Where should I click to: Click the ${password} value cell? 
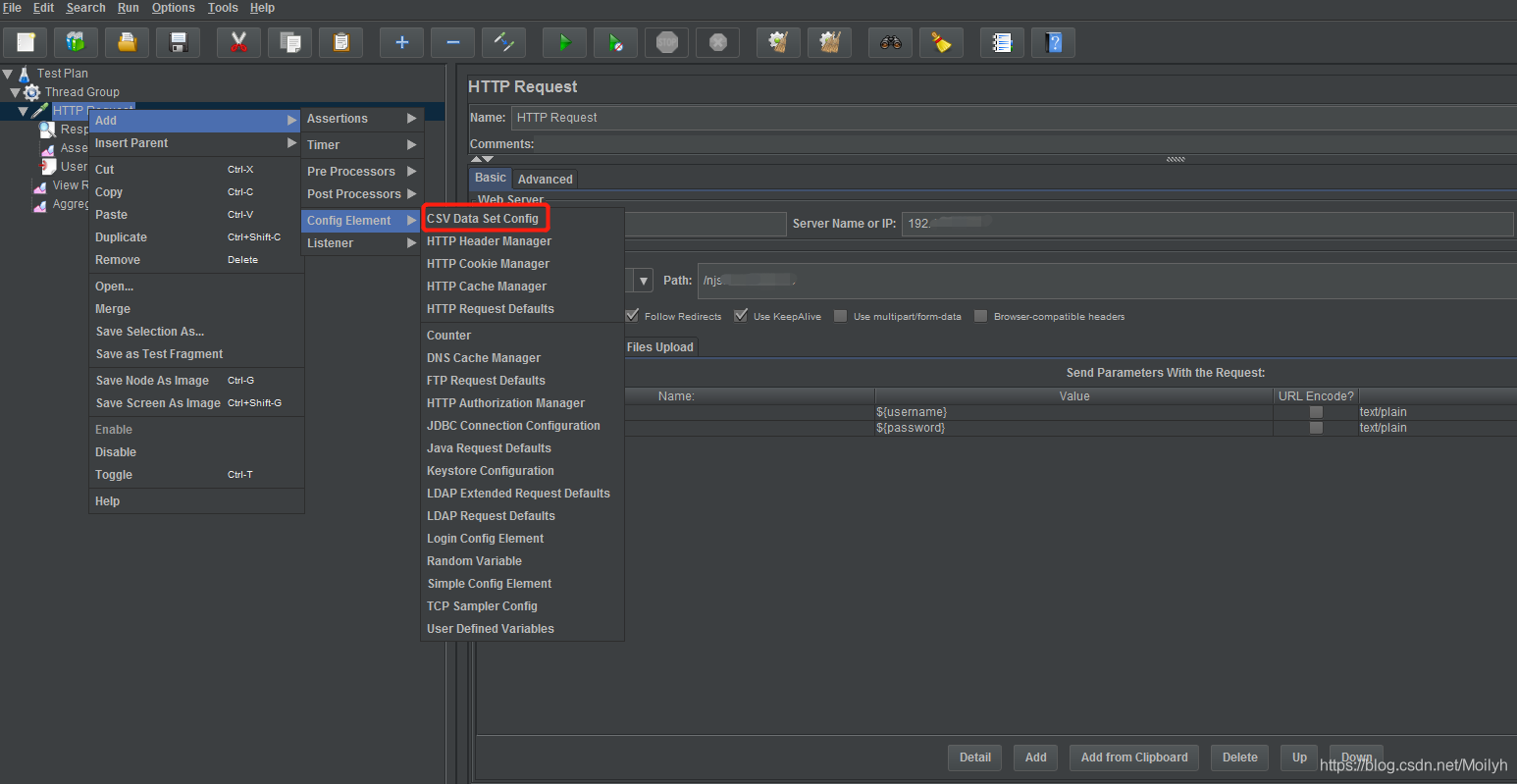pos(1073,428)
